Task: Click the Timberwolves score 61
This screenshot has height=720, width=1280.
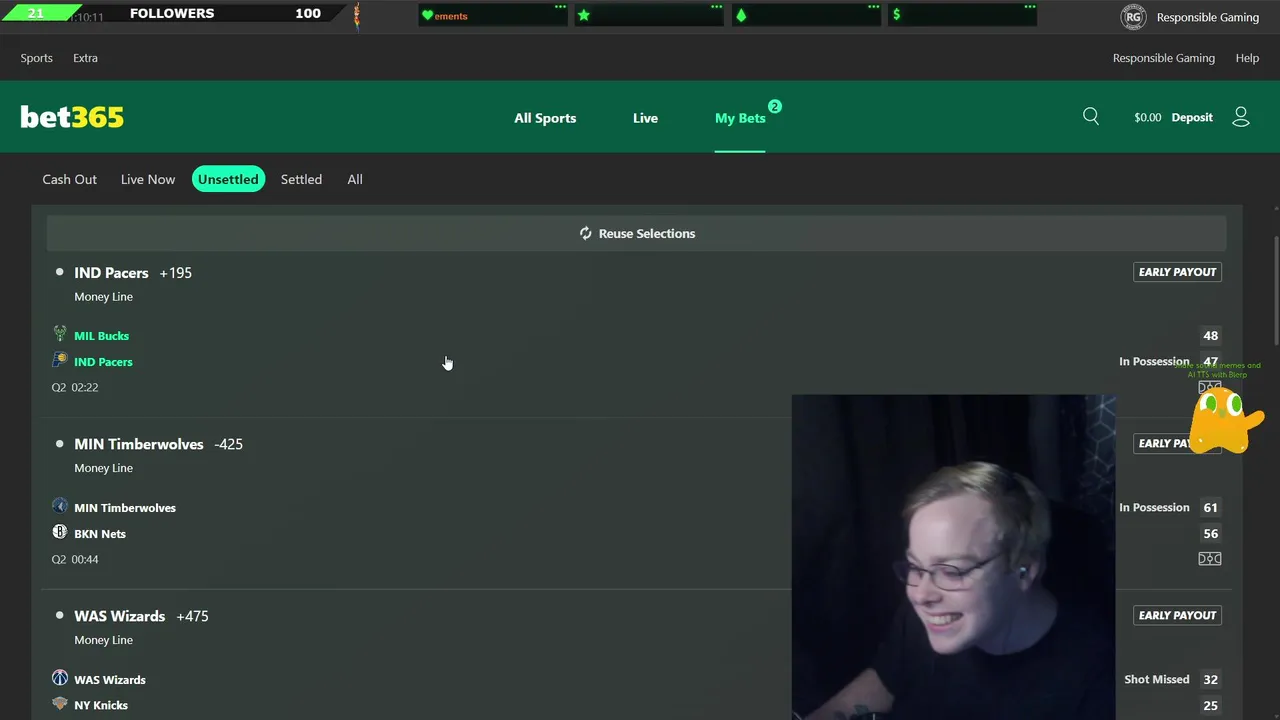Action: click(1210, 507)
